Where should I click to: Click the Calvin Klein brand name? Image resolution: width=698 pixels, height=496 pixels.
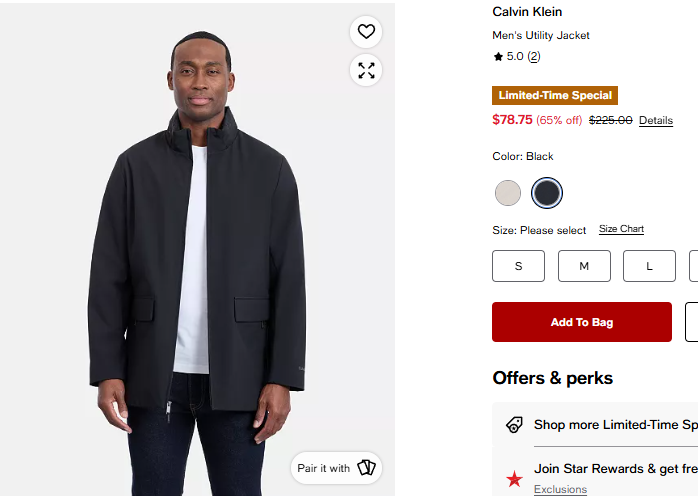(x=527, y=12)
